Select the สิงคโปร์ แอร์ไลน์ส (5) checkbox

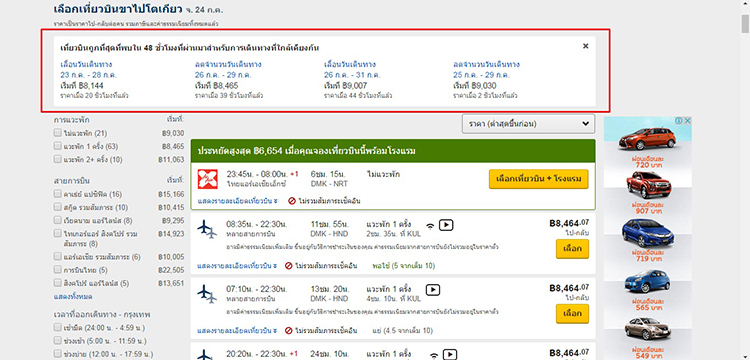pos(57,283)
